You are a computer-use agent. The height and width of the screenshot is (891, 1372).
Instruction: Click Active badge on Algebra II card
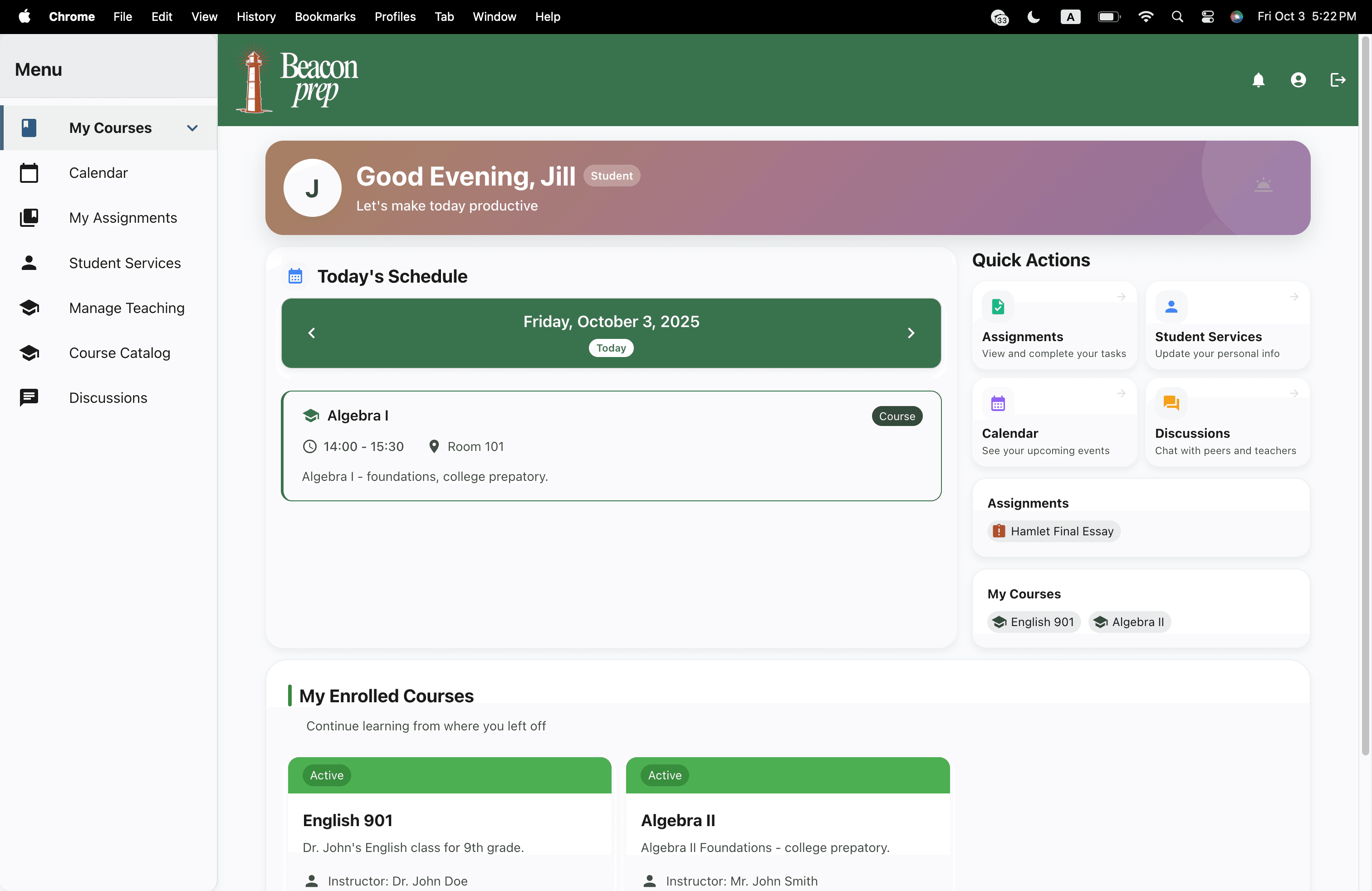tap(665, 775)
